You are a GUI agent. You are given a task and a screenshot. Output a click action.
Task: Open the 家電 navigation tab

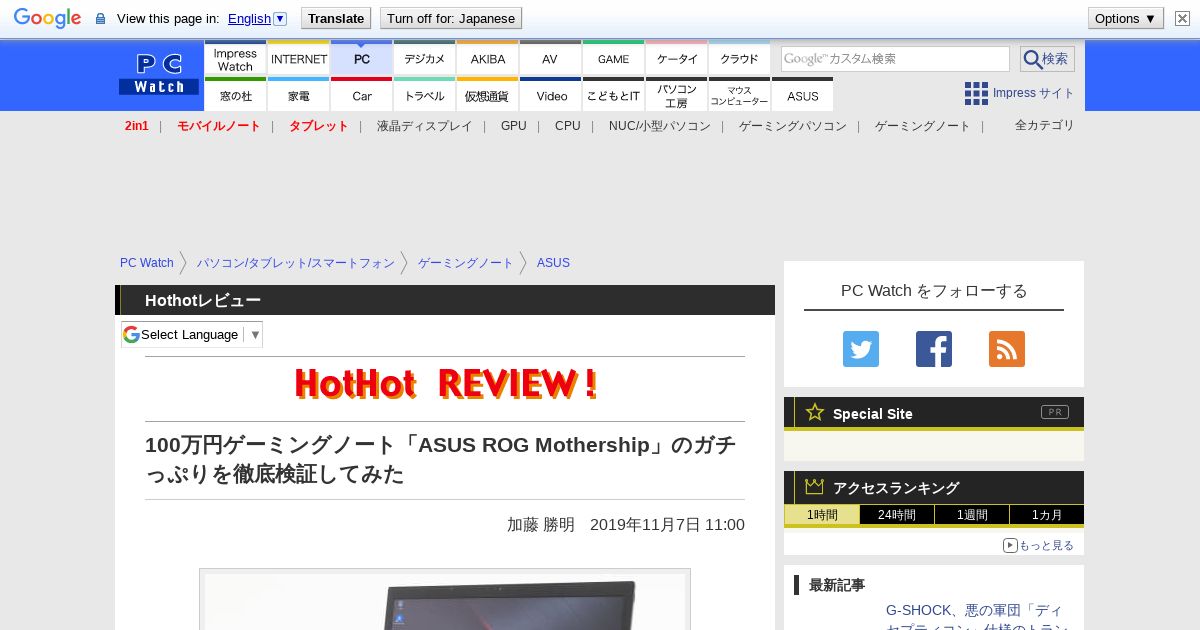tap(299, 95)
